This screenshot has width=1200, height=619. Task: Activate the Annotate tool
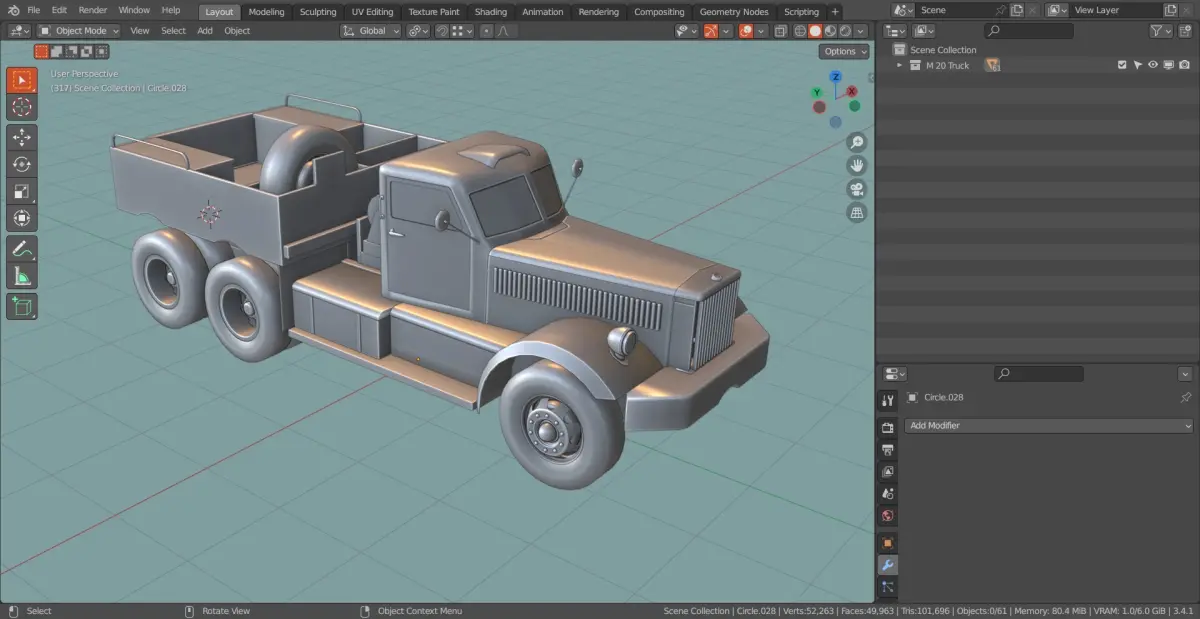pos(22,248)
